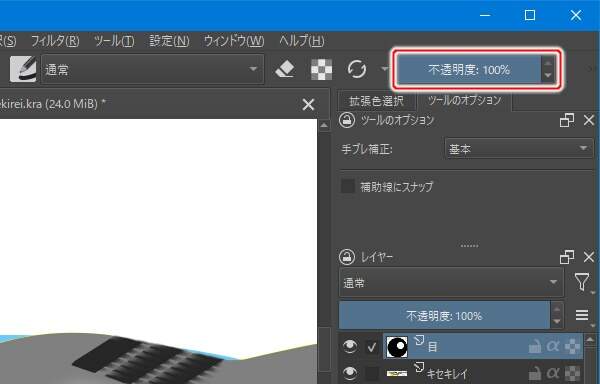Image resolution: width=600 pixels, height=384 pixels.
Task: Close the kirei.kra document tab
Action: tap(308, 104)
